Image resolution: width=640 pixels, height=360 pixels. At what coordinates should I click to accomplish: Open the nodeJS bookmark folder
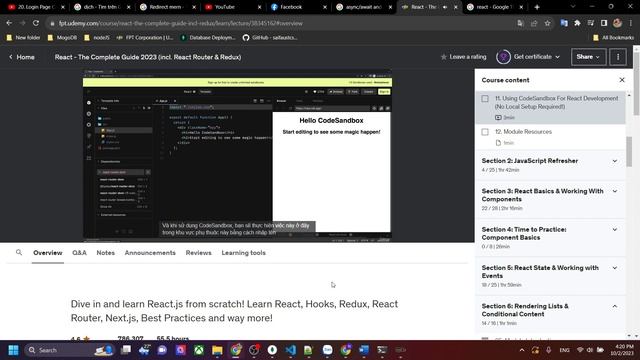tap(97, 38)
